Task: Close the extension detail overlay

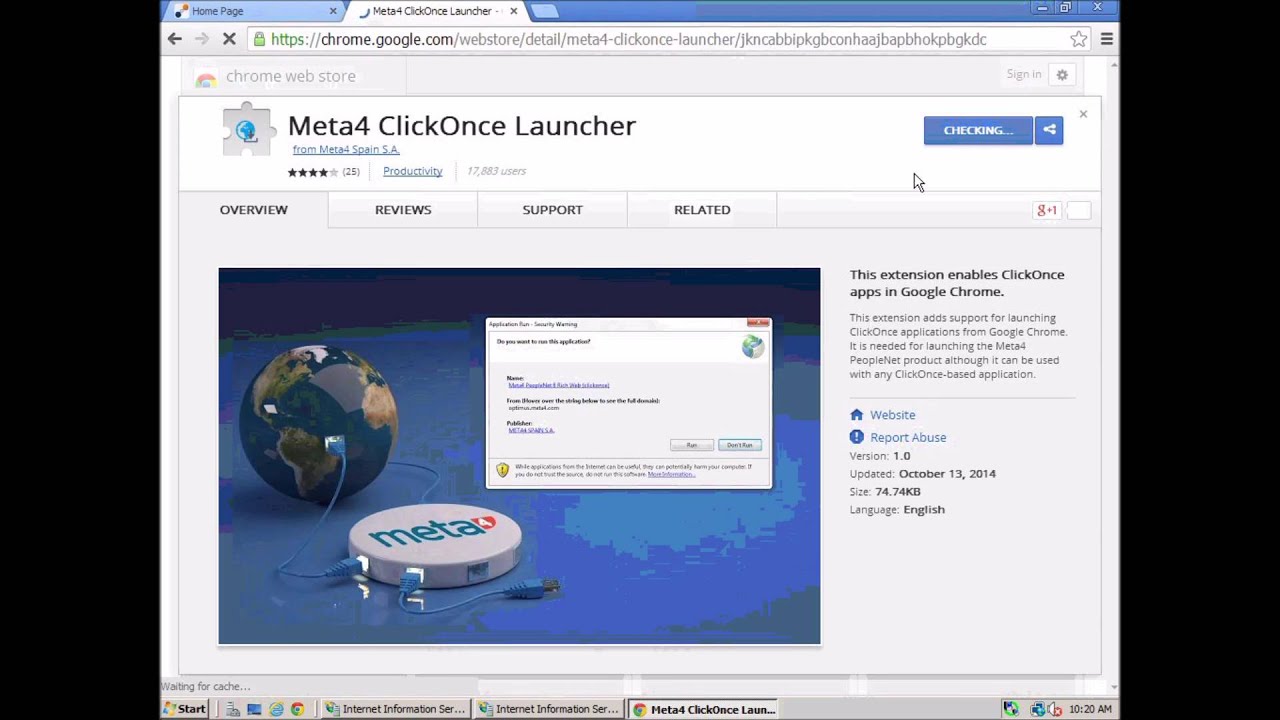Action: click(x=1083, y=114)
